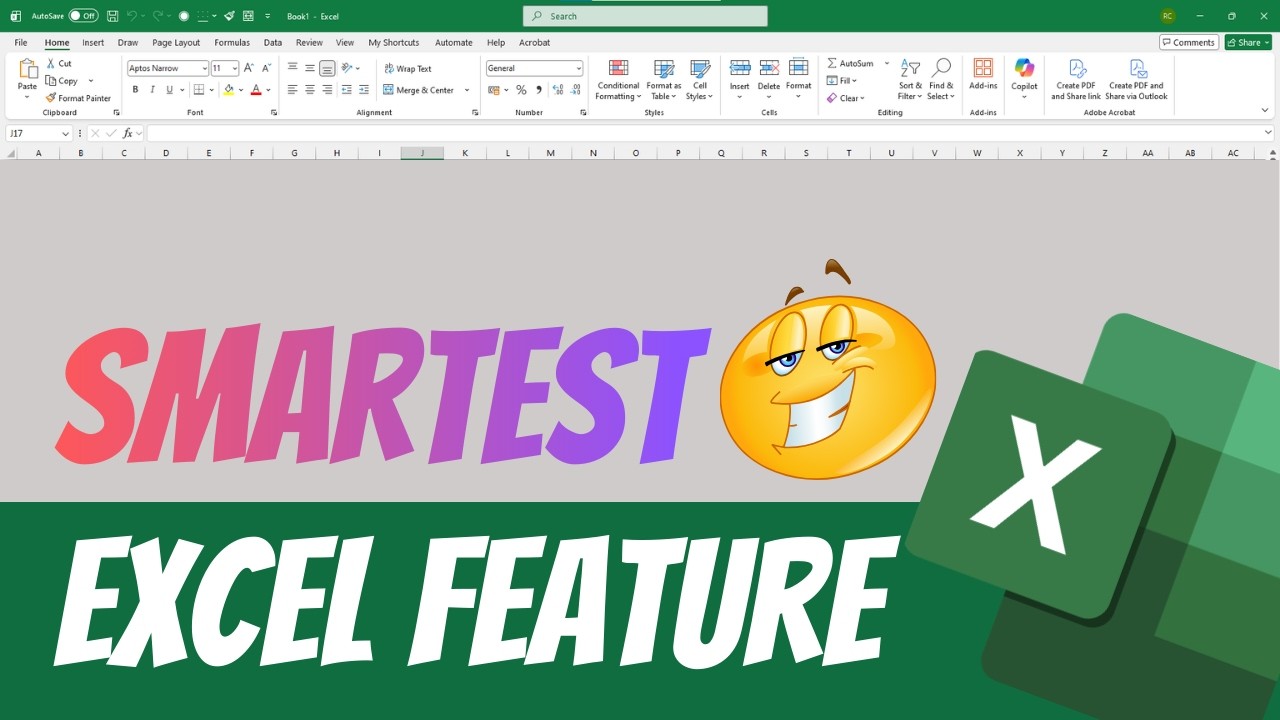Open the Formulas tab

232,43
